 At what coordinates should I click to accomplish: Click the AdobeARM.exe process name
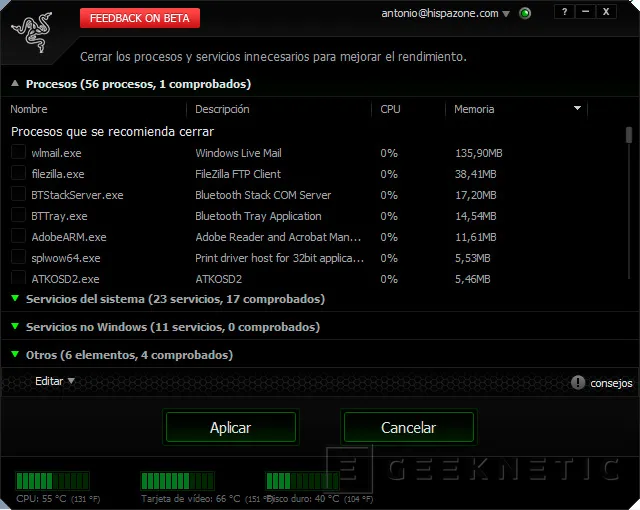pos(69,237)
